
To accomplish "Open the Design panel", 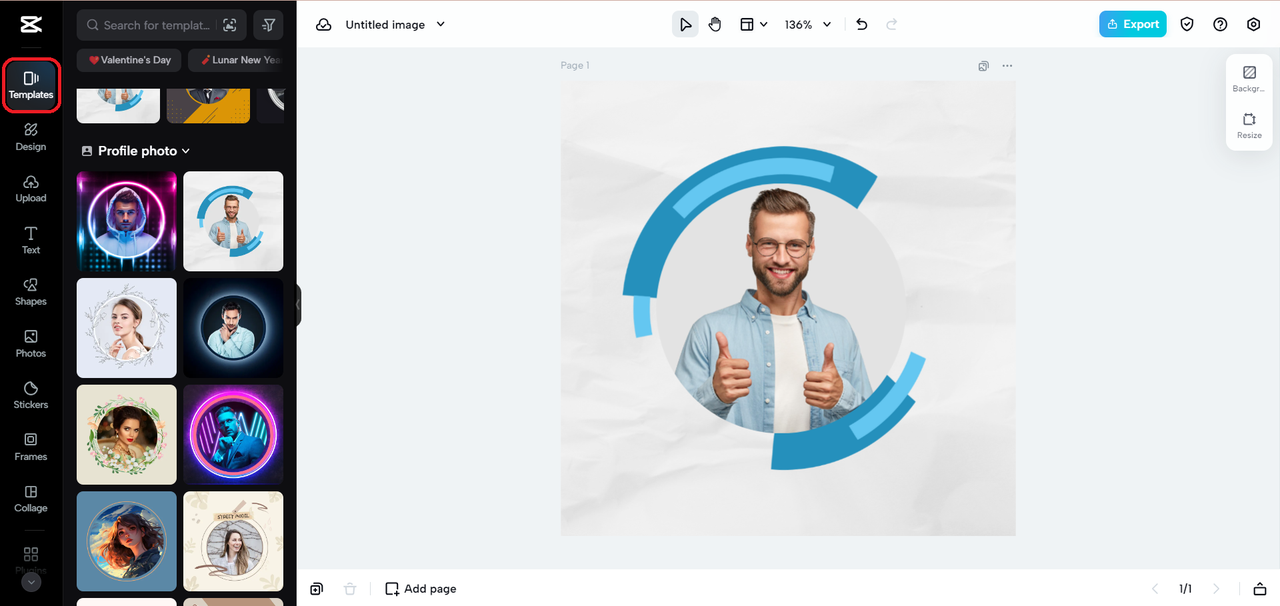I will coord(31,137).
